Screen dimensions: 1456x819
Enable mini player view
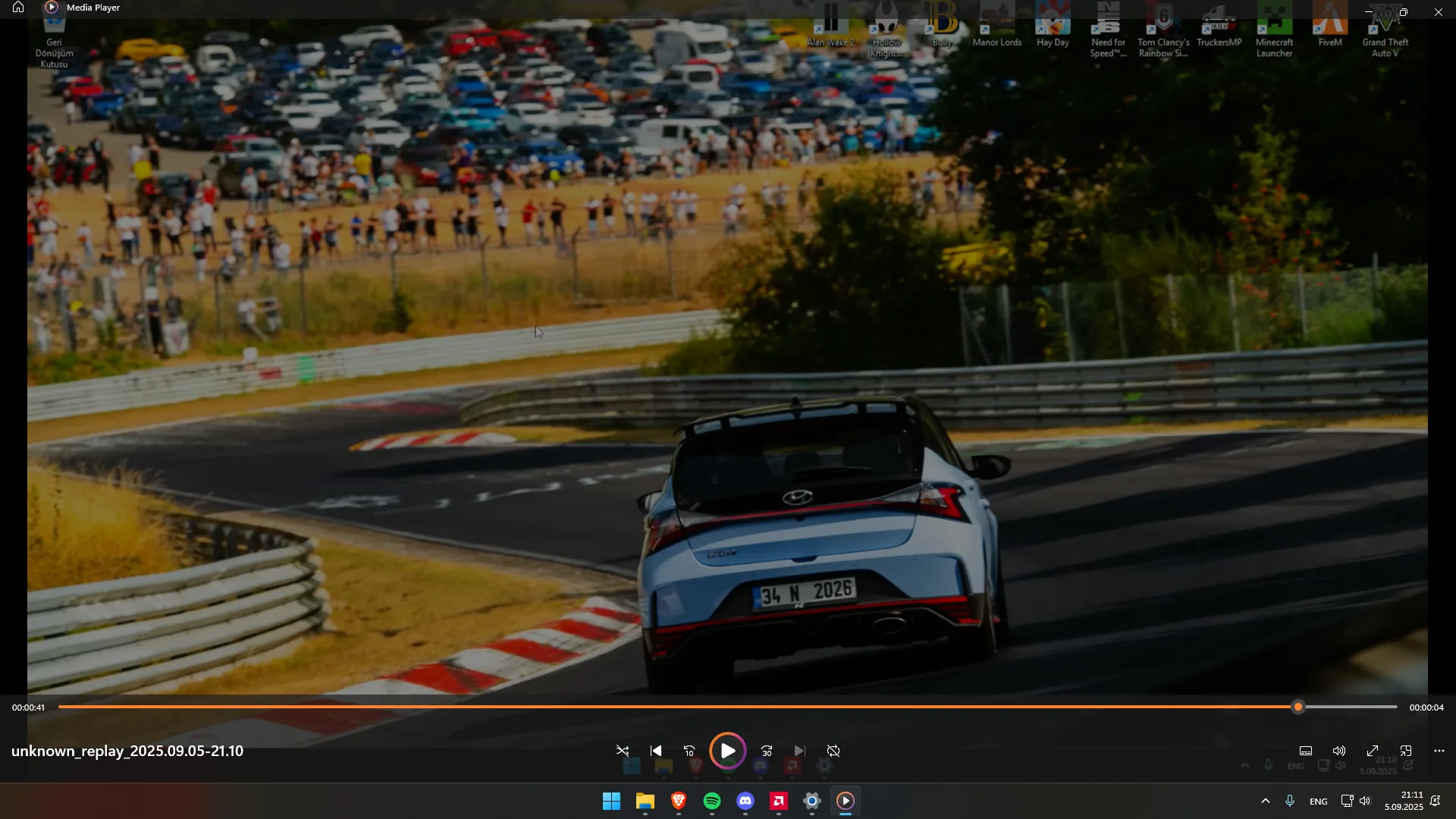point(1406,752)
